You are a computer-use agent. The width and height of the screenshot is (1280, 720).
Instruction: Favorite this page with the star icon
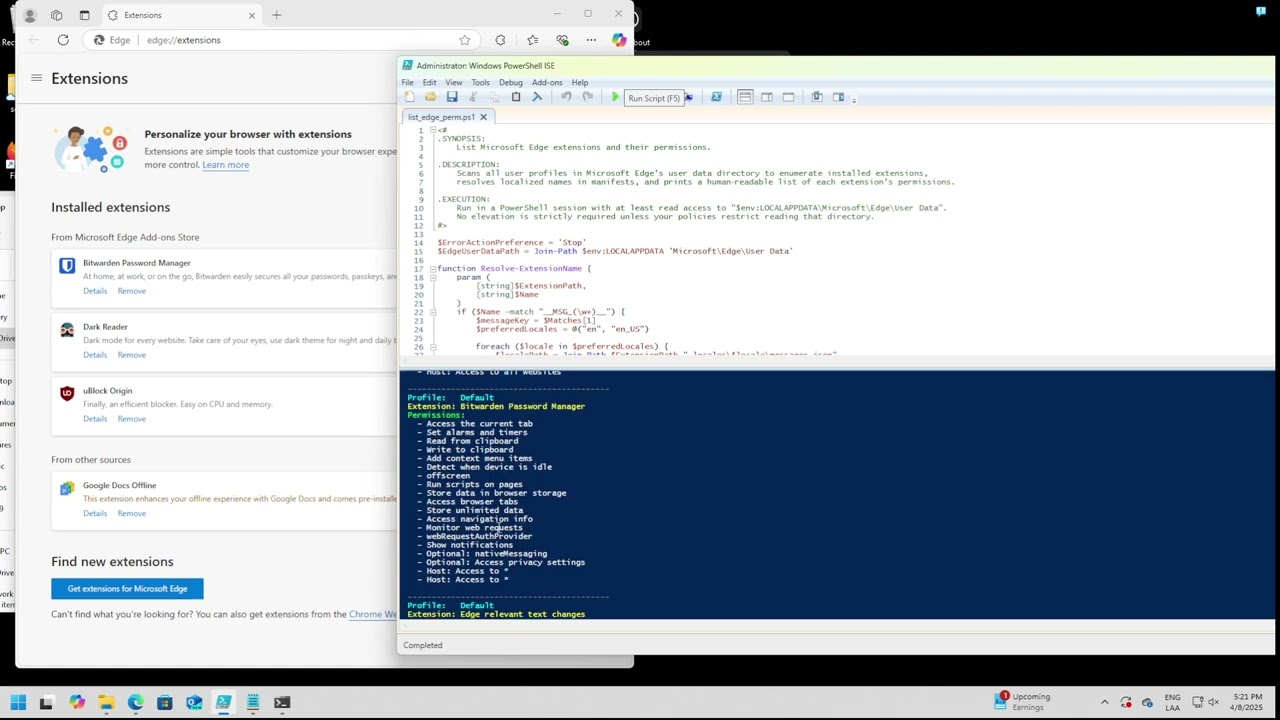point(464,40)
